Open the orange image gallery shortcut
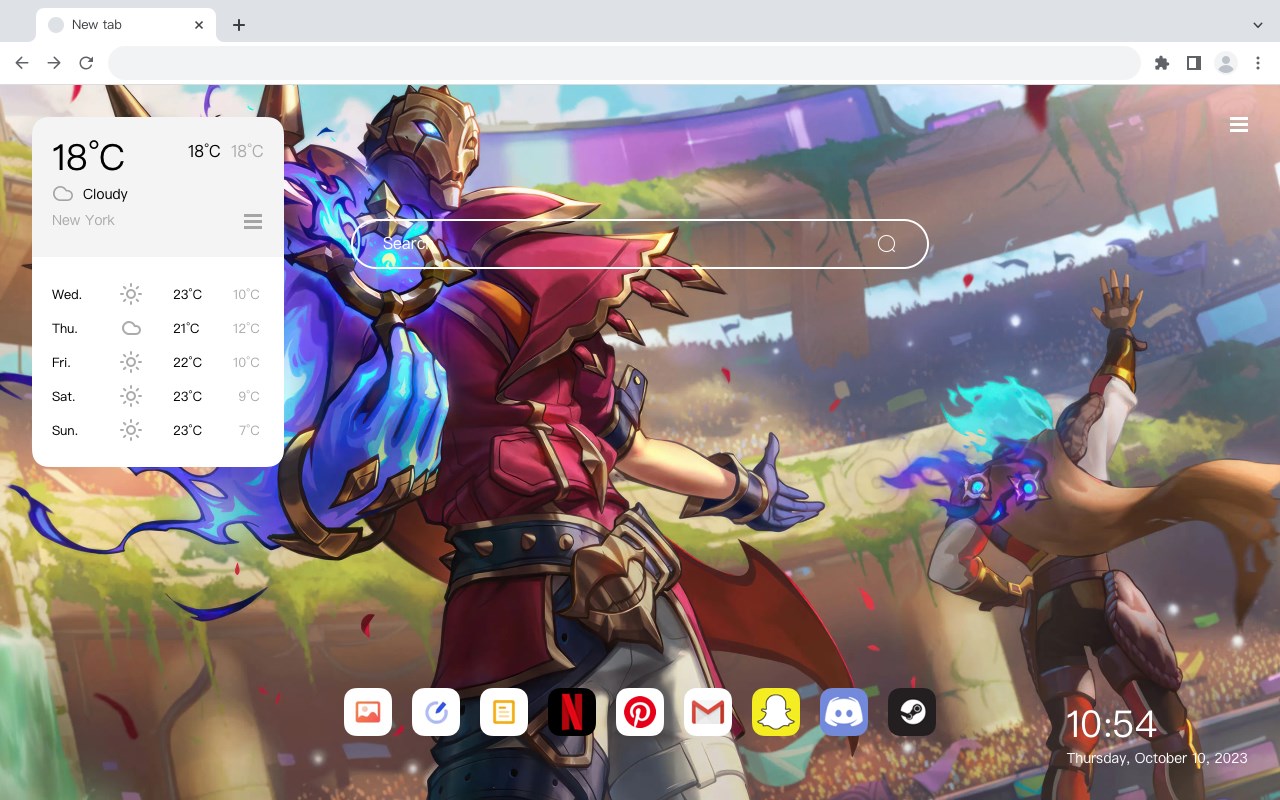The height and width of the screenshot is (800, 1280). [x=368, y=712]
